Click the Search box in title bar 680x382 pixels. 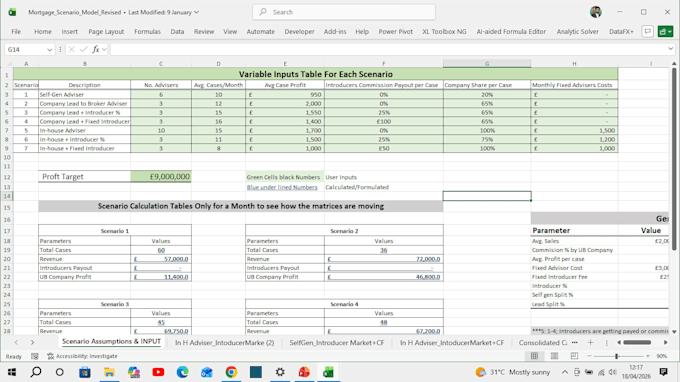(x=344, y=12)
